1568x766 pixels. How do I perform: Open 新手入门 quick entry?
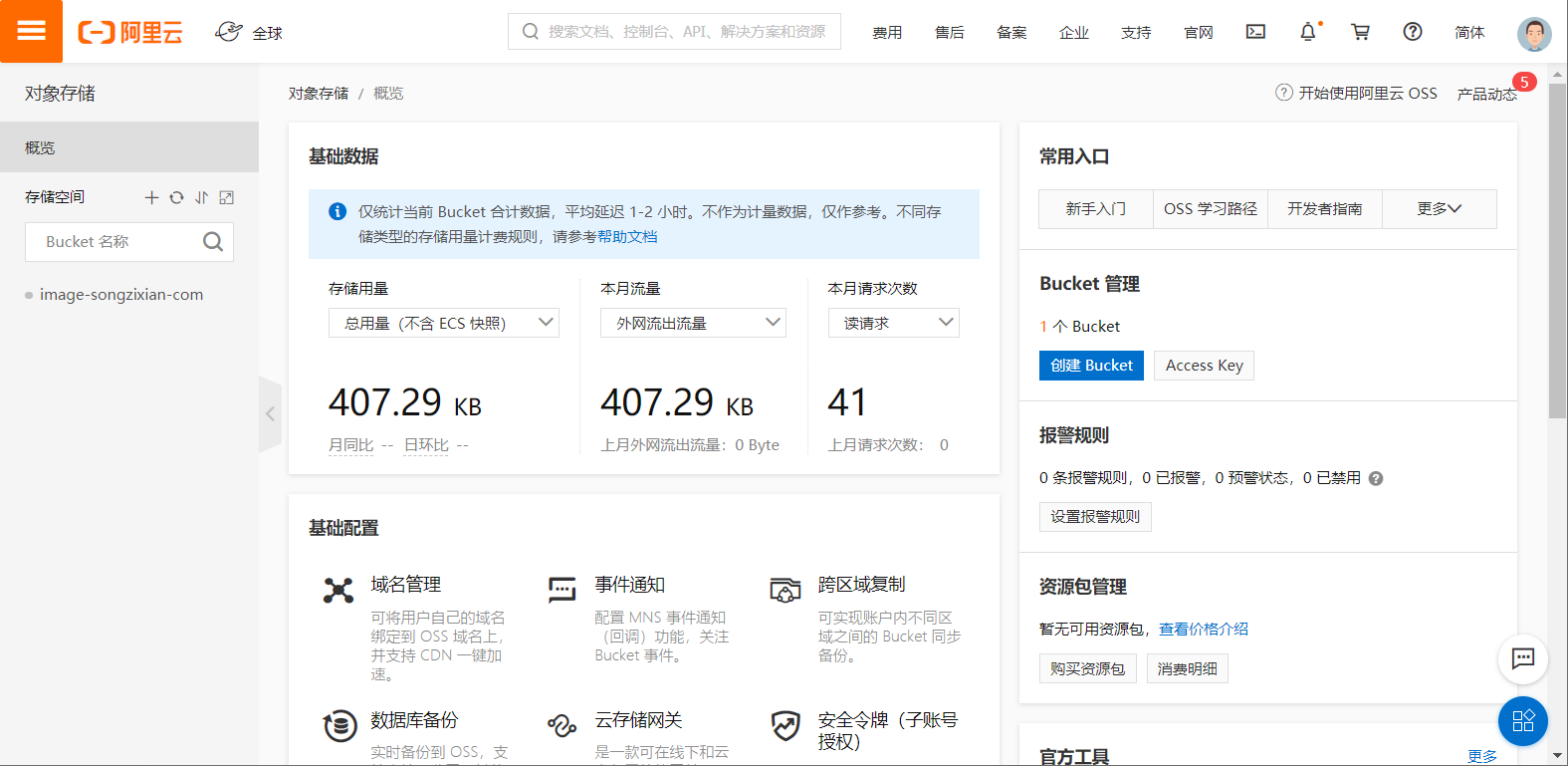tap(1096, 209)
